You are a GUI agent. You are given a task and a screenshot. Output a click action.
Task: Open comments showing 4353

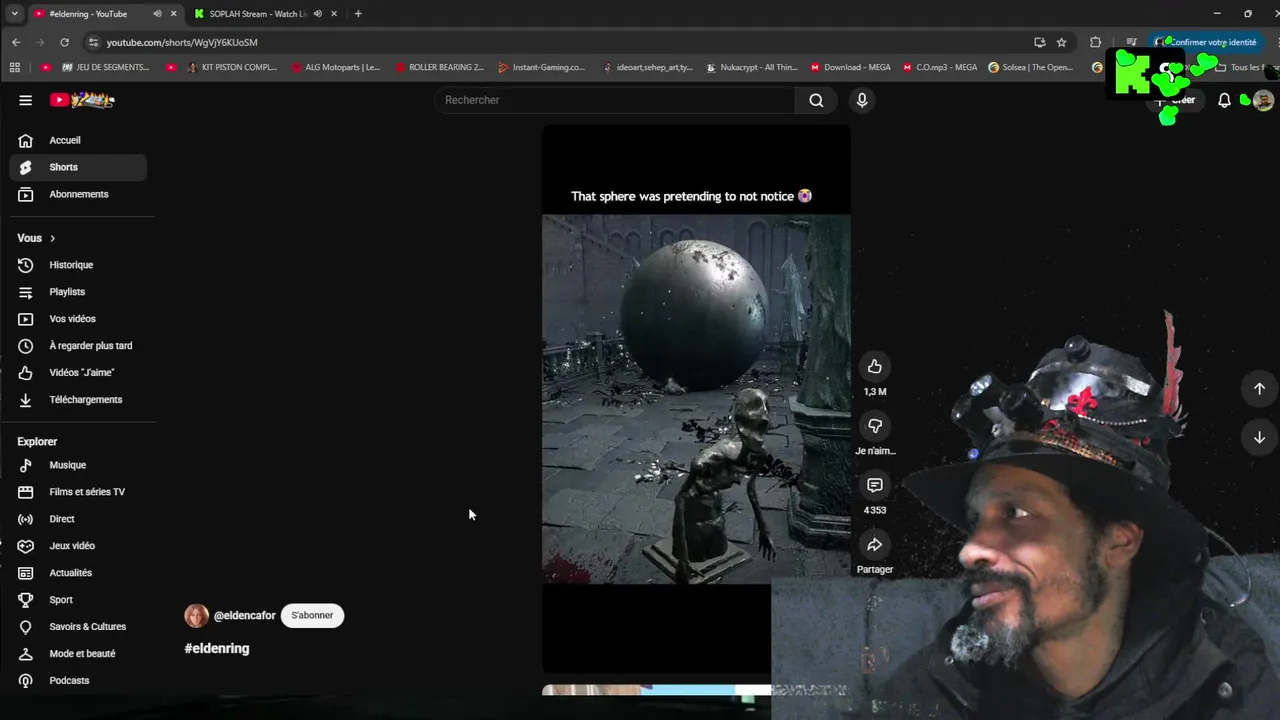coord(875,485)
